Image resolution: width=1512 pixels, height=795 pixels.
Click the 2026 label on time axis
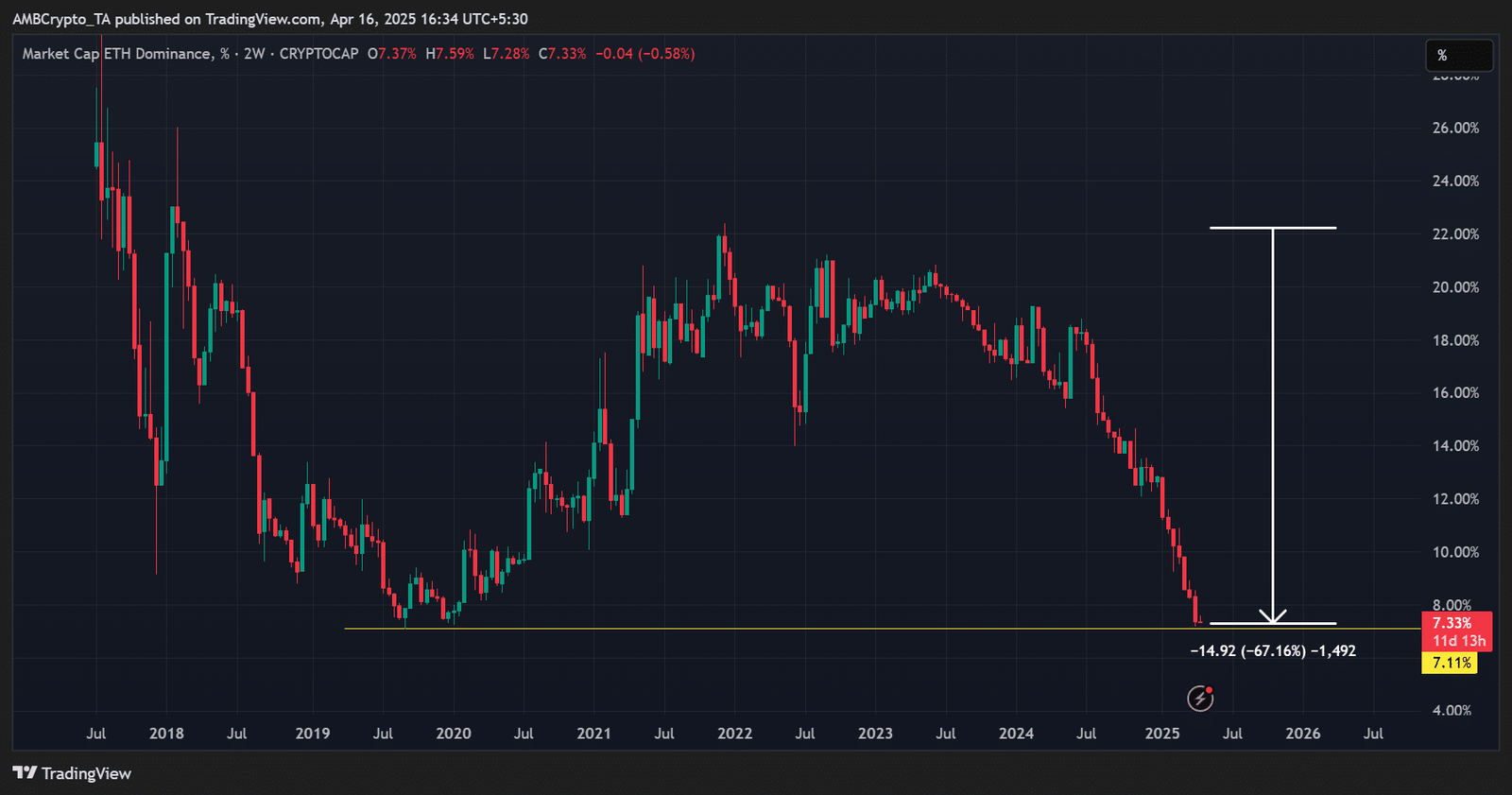point(1302,734)
